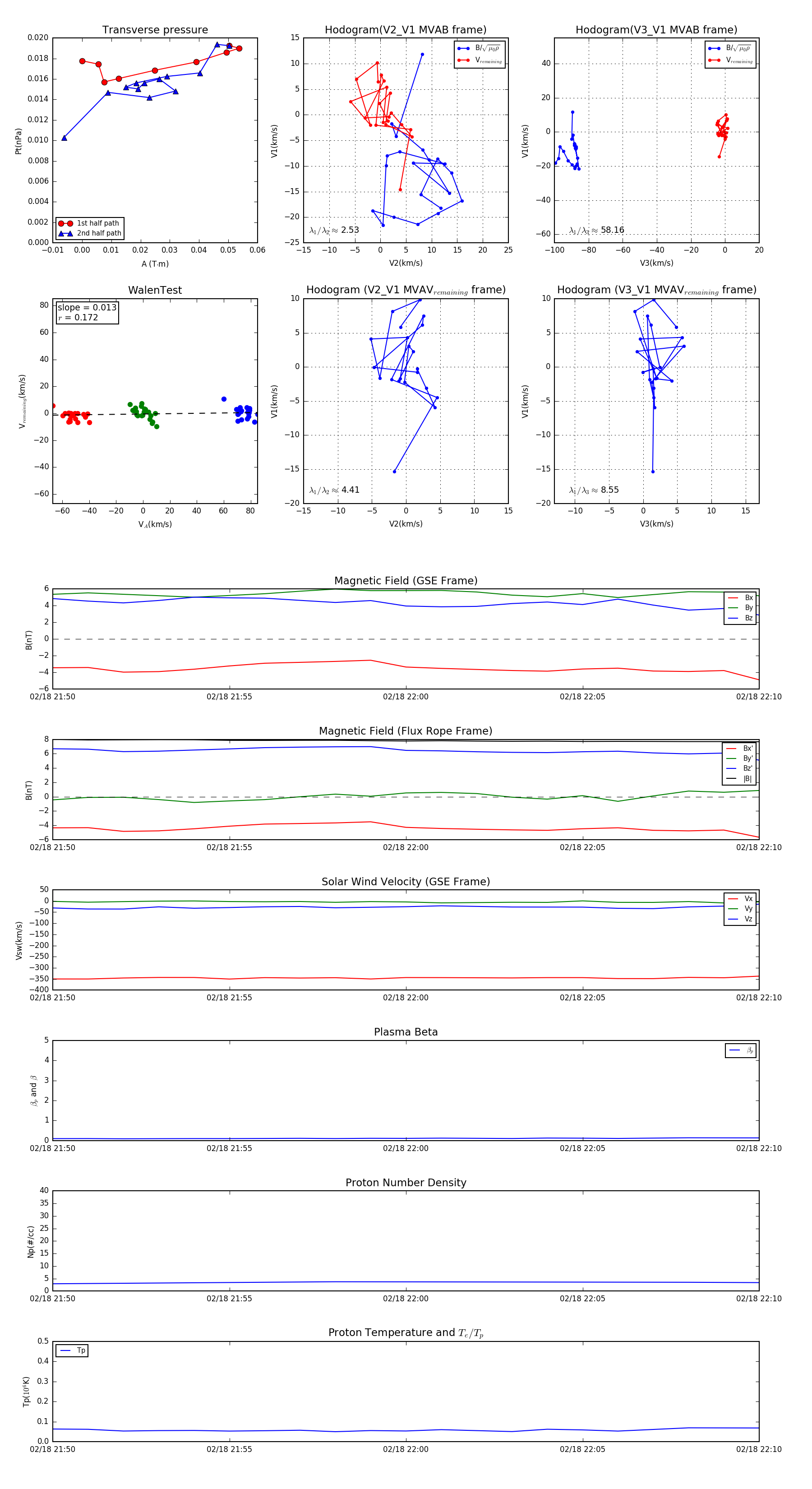Screen dimensions: 812x1489
Task: Click the 'Plasma Beta' plot title
Action: pos(406,1032)
